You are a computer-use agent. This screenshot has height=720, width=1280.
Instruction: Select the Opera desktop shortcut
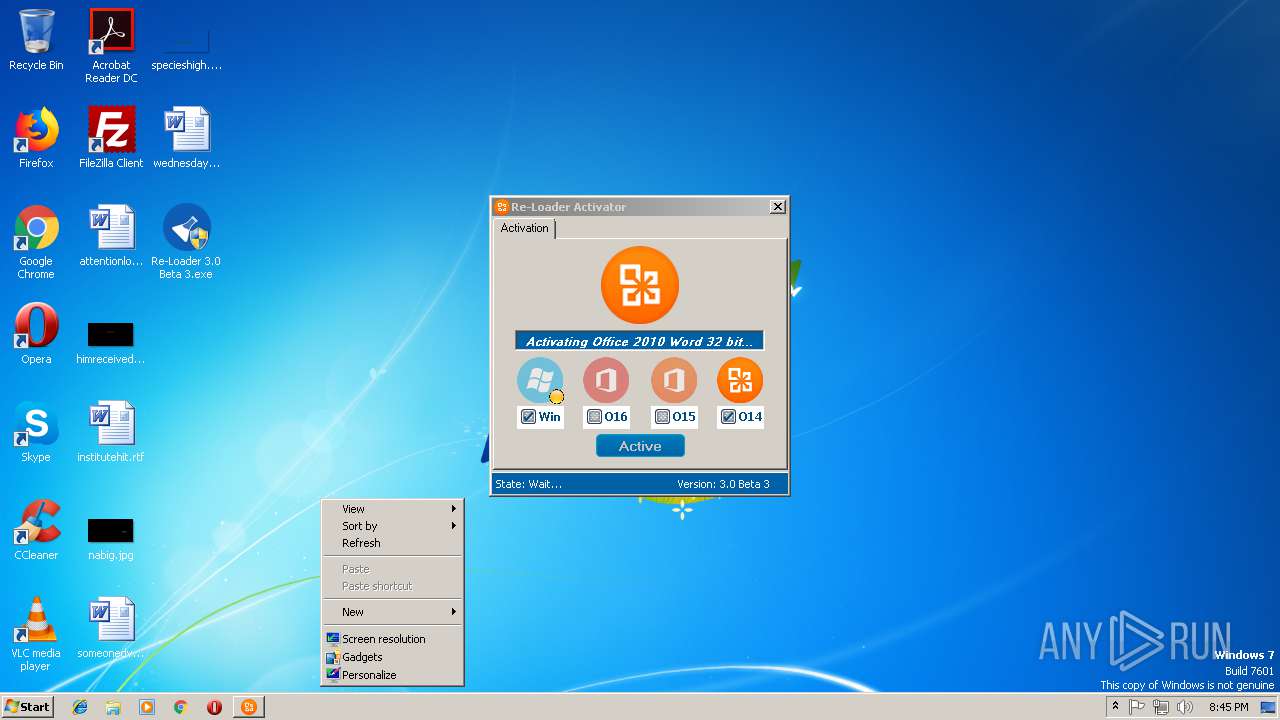pyautogui.click(x=36, y=334)
